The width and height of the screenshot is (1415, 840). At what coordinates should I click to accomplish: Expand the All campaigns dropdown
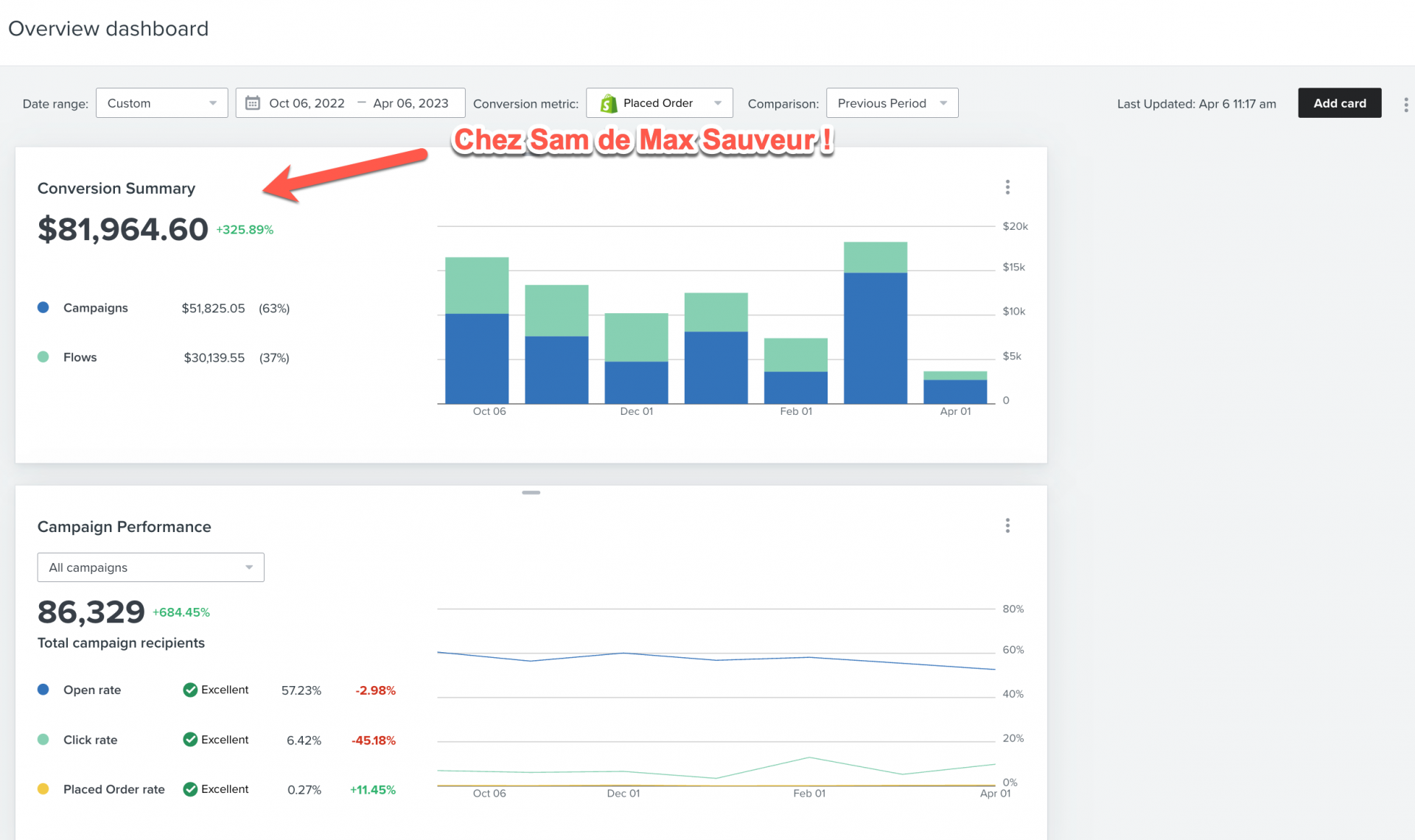coord(150,567)
